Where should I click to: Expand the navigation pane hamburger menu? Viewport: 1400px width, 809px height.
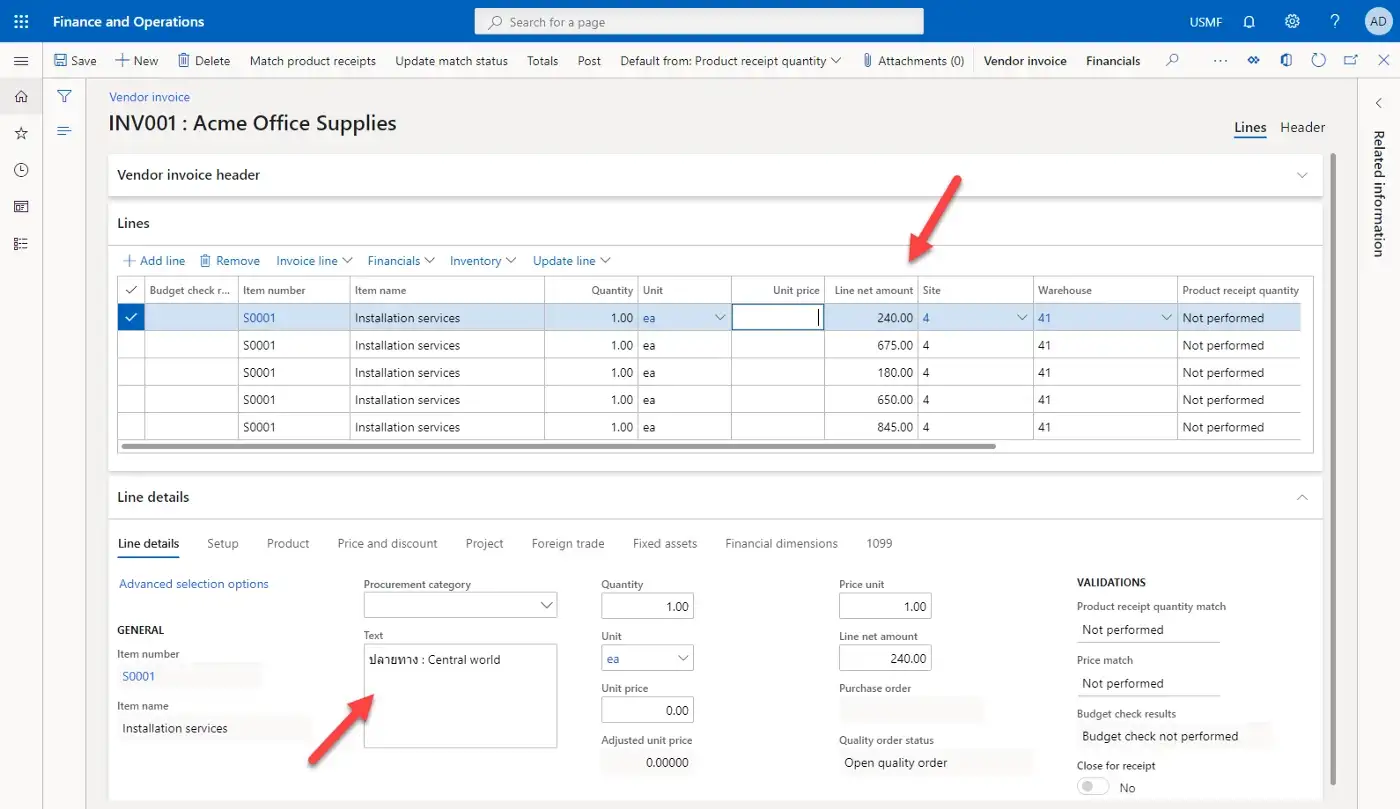(x=21, y=61)
